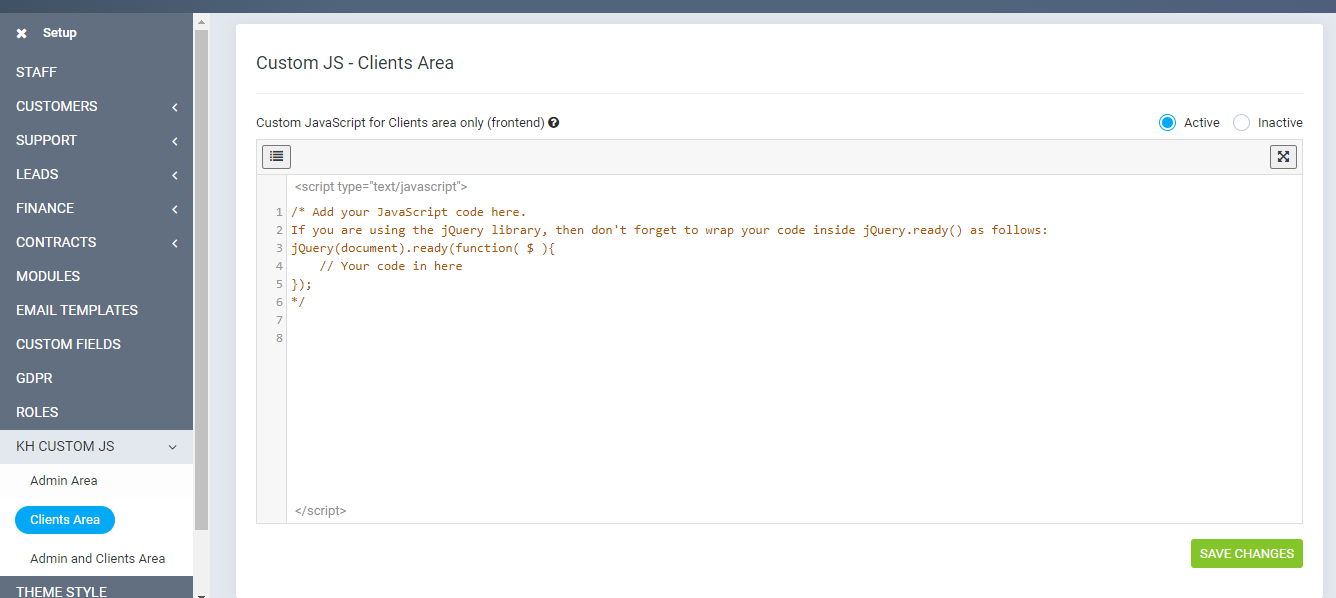Close the Setup menu with X icon
1336x598 pixels.
click(21, 33)
